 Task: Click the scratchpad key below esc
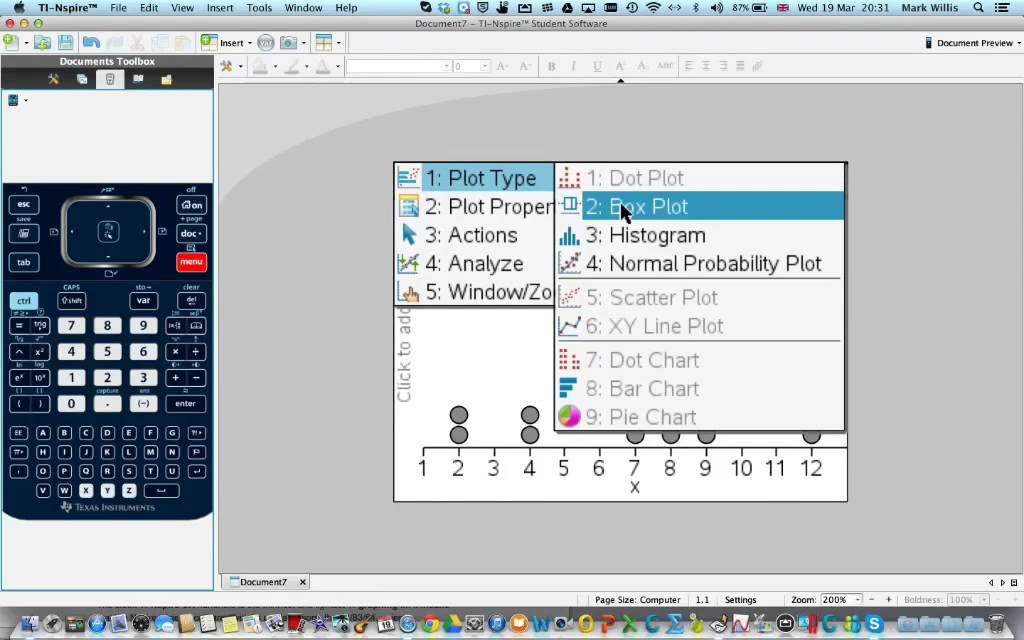pyautogui.click(x=24, y=233)
